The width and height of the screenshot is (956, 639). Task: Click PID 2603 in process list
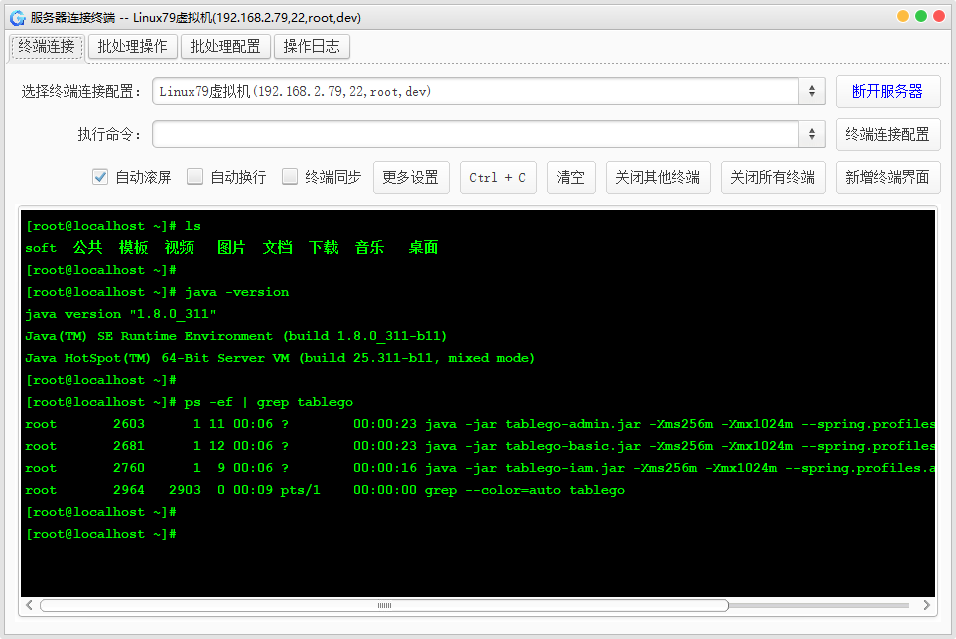pos(129,424)
